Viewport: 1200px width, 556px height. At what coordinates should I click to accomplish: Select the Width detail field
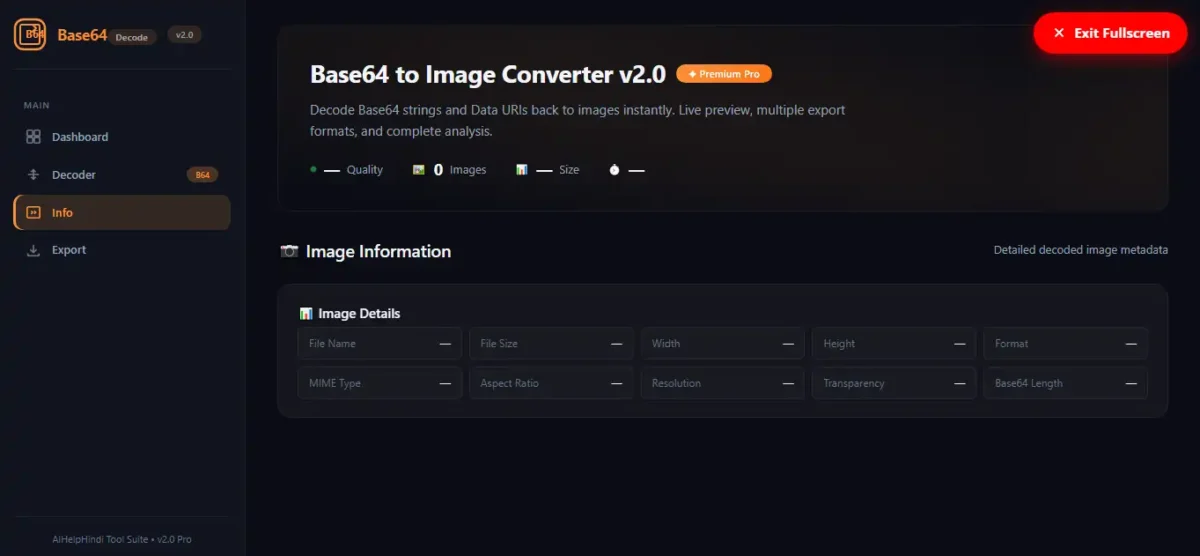click(723, 344)
